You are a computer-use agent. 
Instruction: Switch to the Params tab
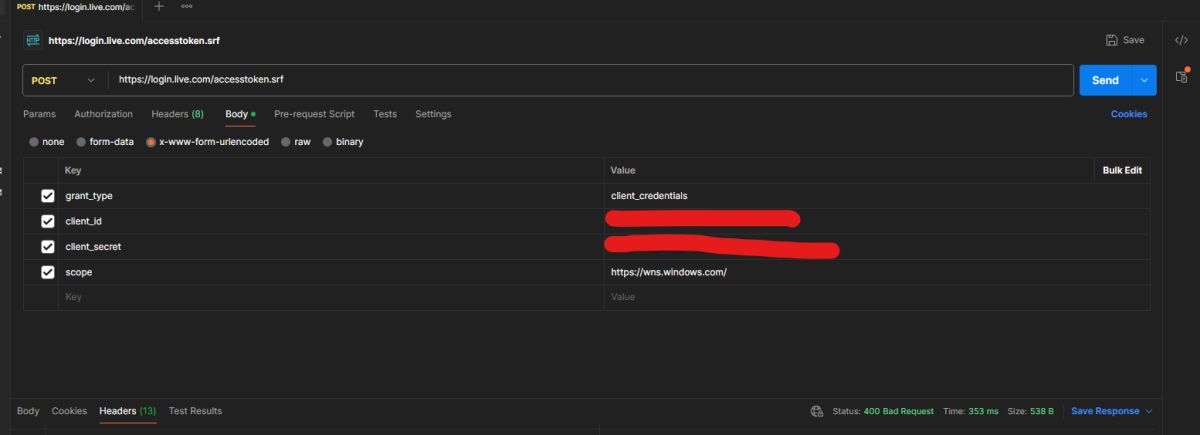(39, 114)
